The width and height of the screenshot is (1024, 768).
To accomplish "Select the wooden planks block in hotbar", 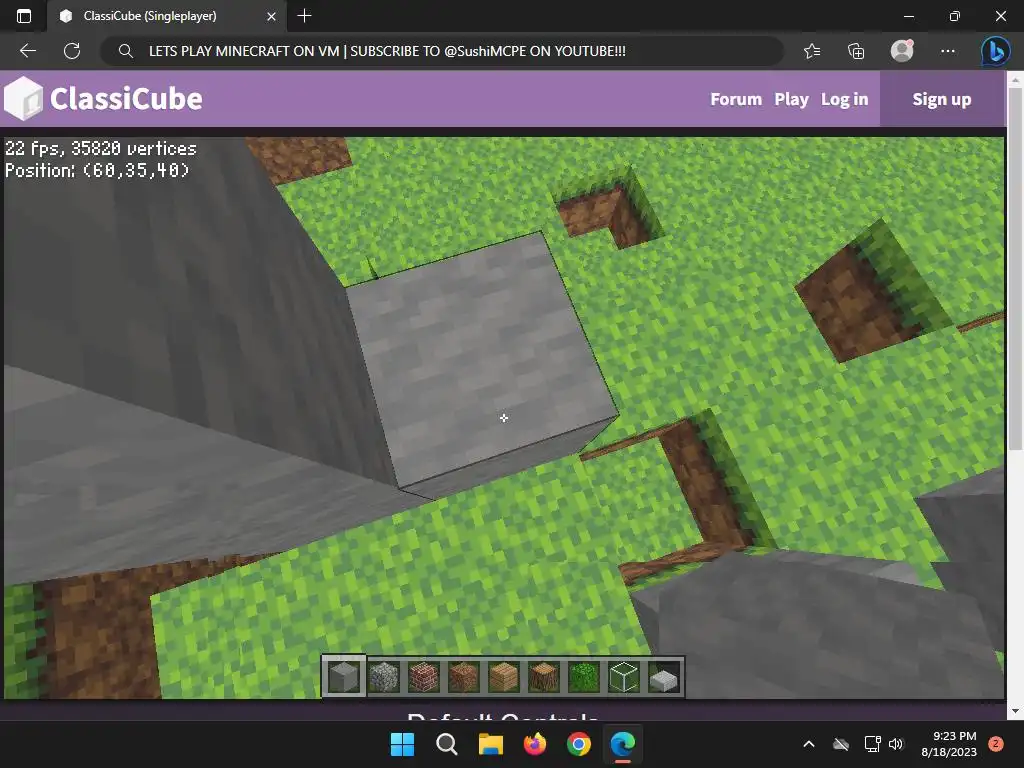I will click(x=504, y=677).
